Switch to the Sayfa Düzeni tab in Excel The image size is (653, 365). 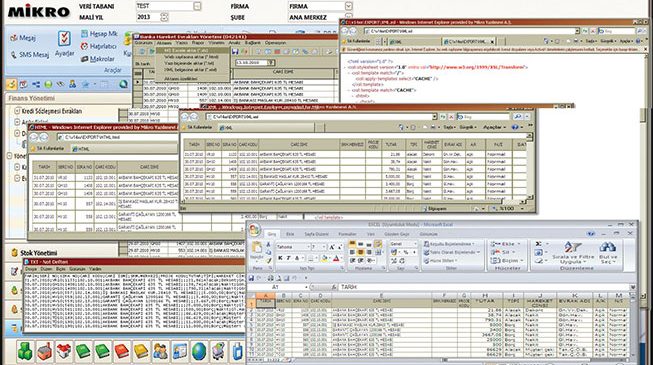(317, 234)
